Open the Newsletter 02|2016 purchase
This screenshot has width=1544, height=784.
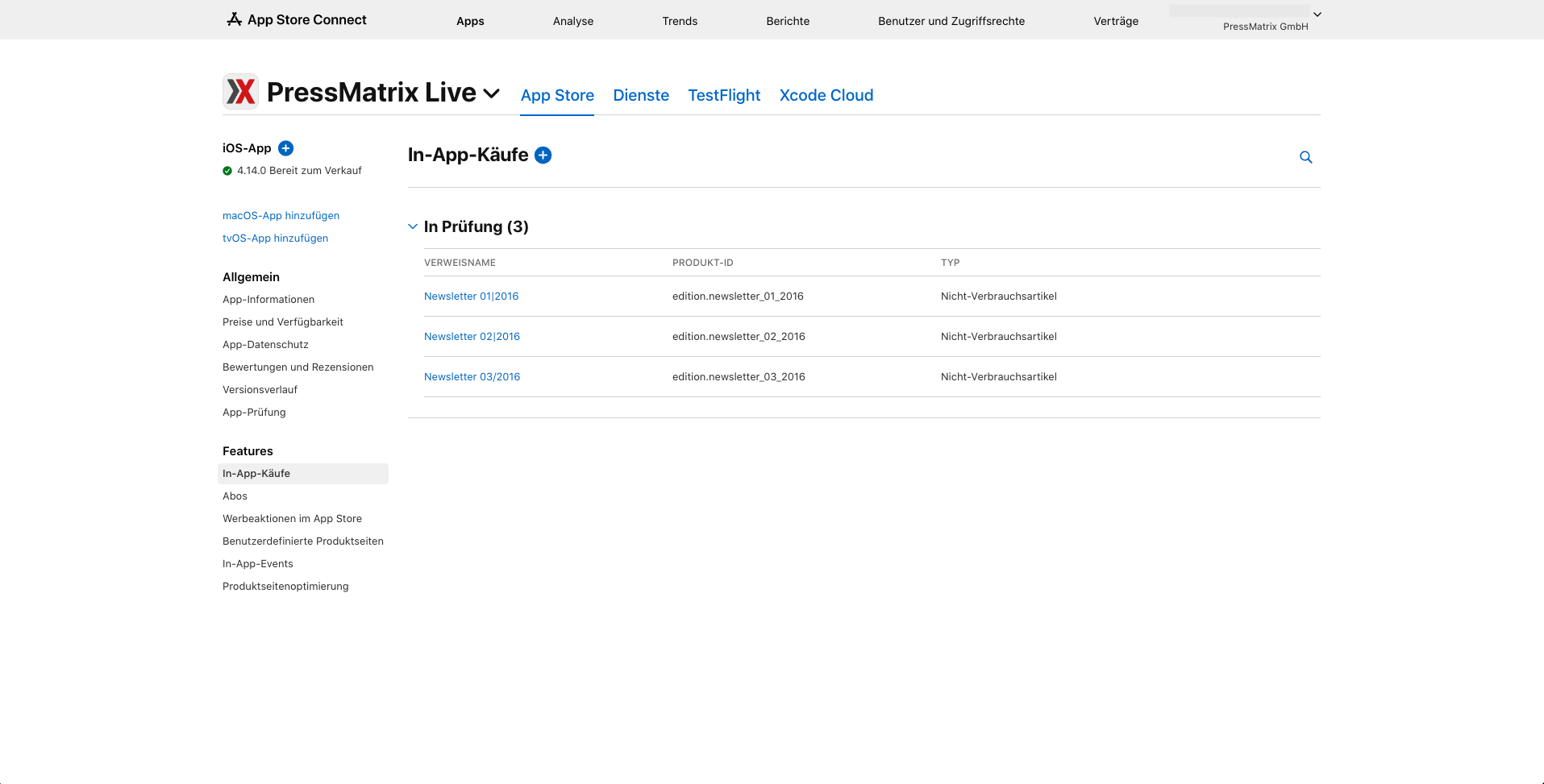click(x=472, y=337)
